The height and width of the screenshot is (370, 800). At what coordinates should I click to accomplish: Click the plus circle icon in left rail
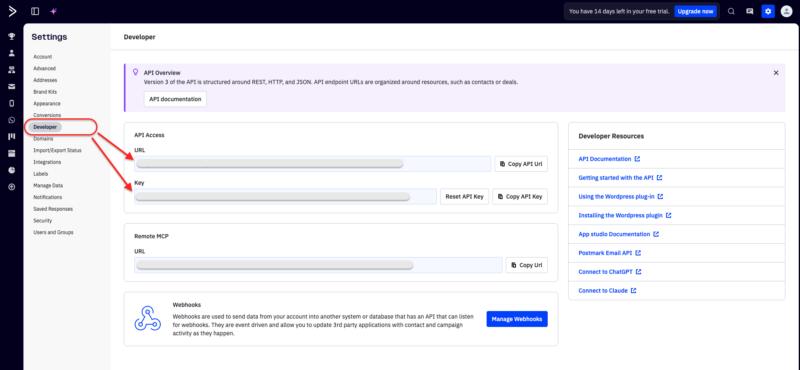tap(12, 187)
